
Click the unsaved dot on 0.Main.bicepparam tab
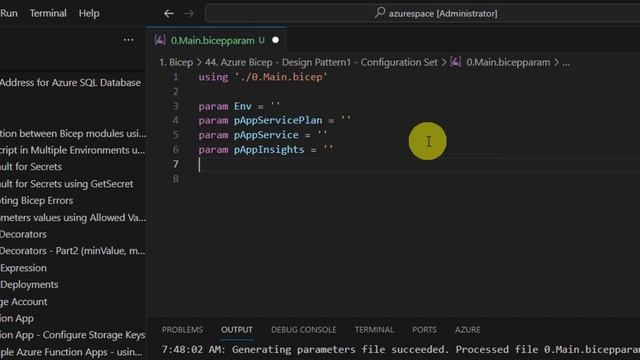(276, 40)
